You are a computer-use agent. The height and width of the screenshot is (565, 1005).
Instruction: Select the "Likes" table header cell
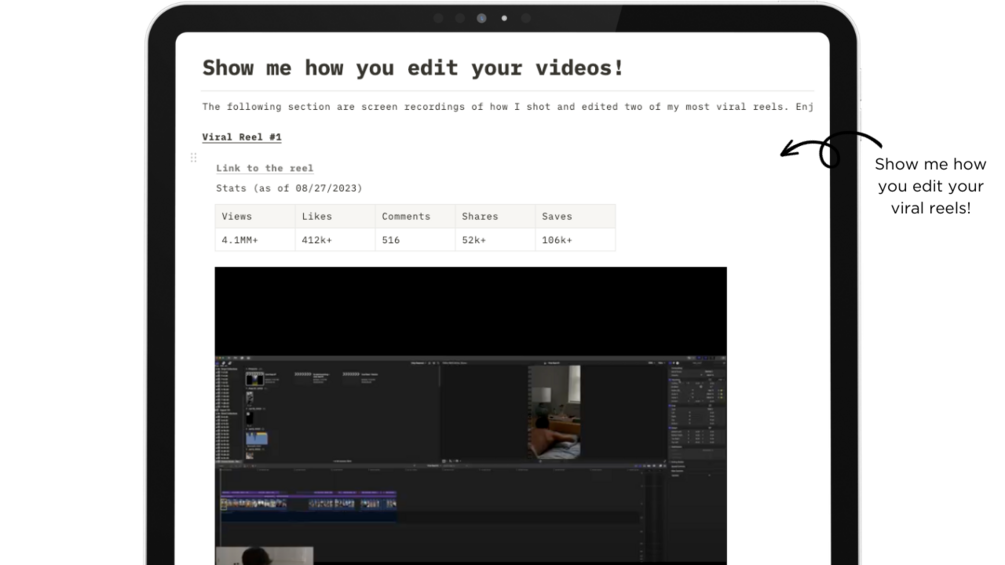(335, 217)
